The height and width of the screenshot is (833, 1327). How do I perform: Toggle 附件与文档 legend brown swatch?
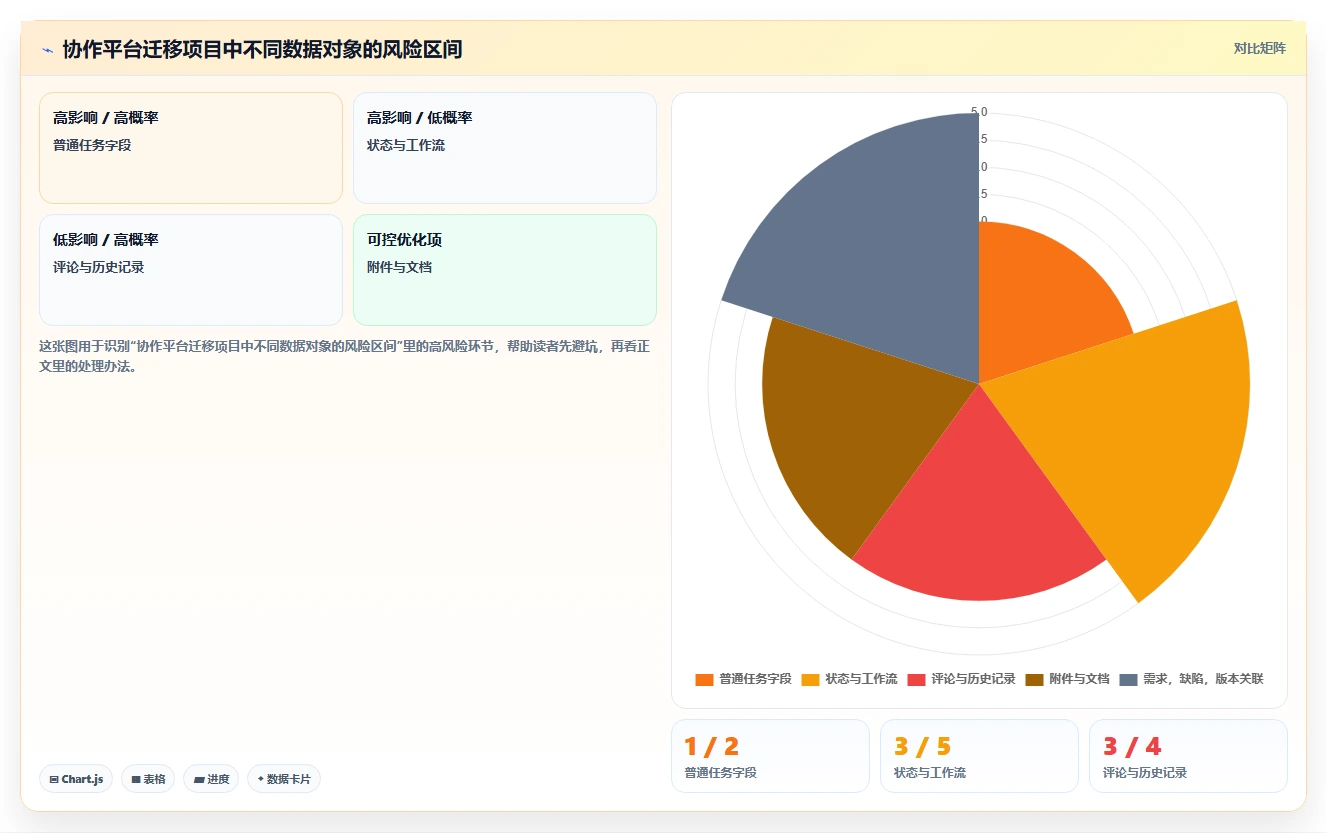1034,679
